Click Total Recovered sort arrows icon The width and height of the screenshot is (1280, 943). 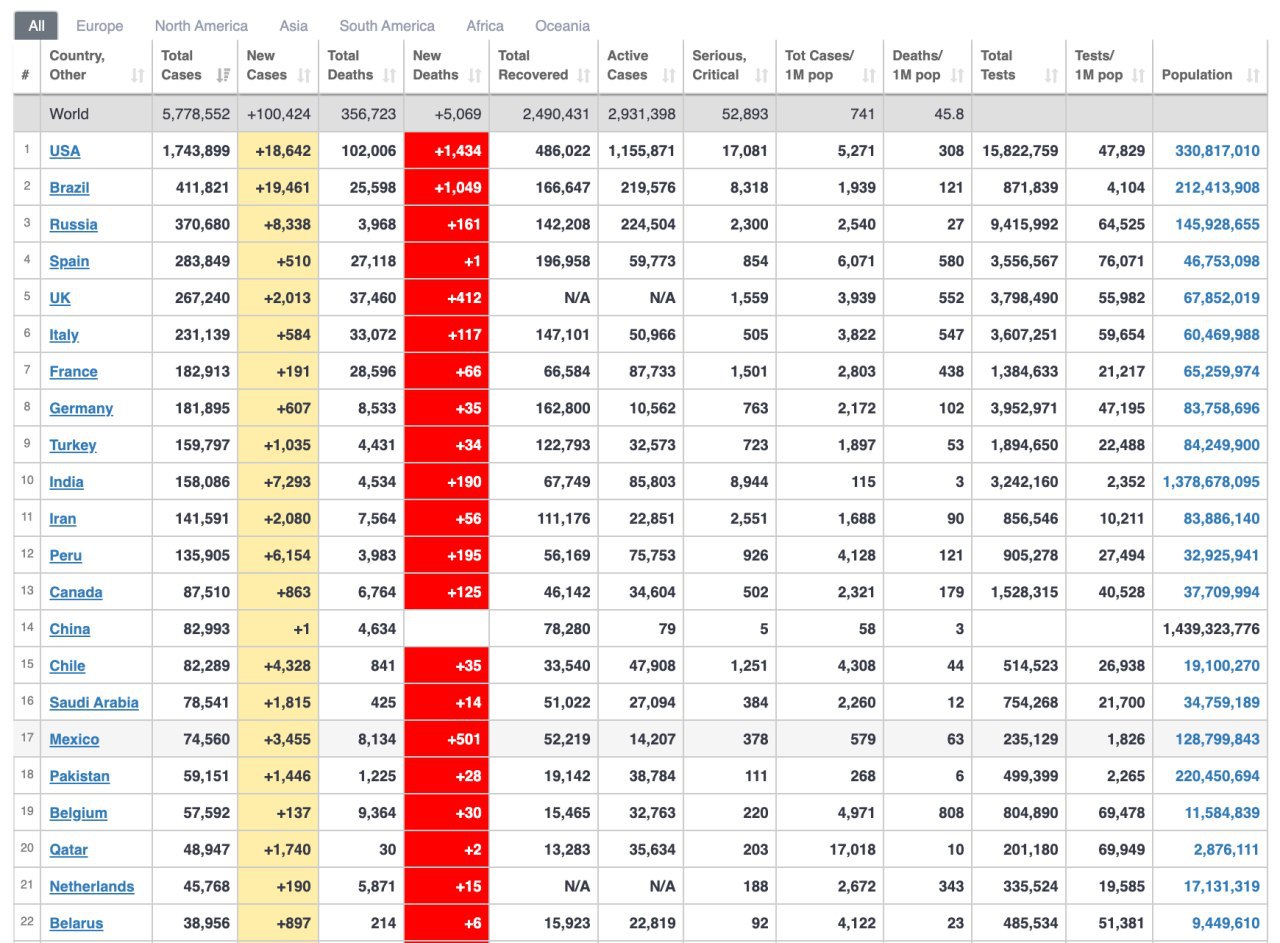tap(583, 75)
